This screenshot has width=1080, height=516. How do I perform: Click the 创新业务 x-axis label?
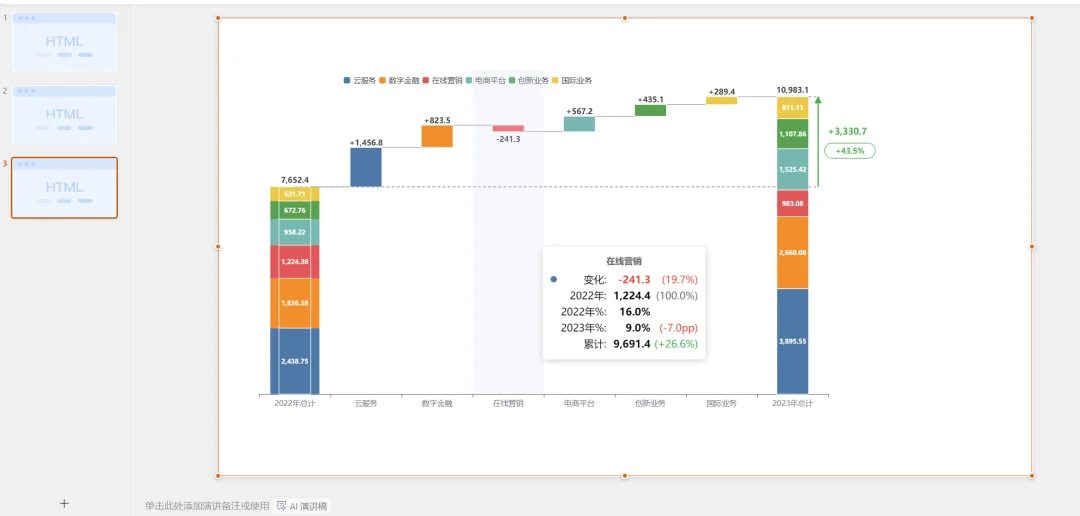[650, 404]
